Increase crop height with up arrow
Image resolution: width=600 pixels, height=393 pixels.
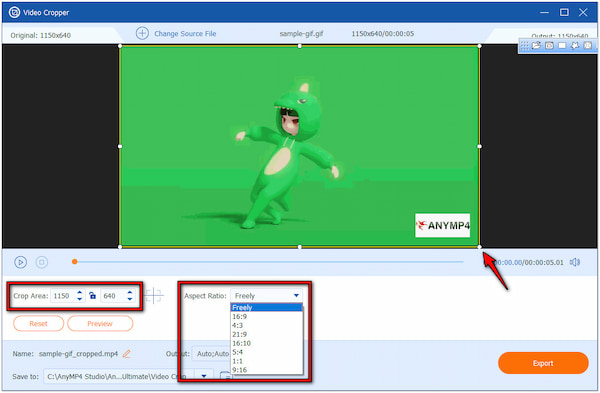[x=130, y=293]
